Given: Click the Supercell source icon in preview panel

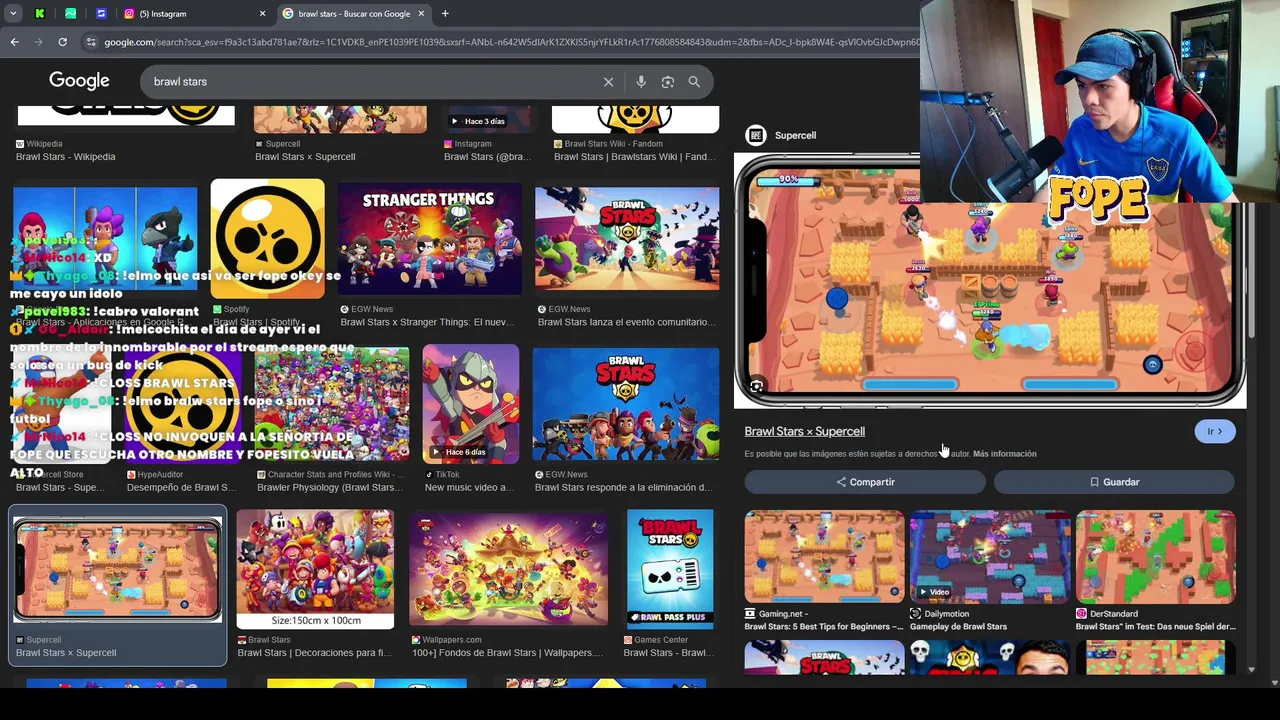Looking at the screenshot, I should point(756,135).
